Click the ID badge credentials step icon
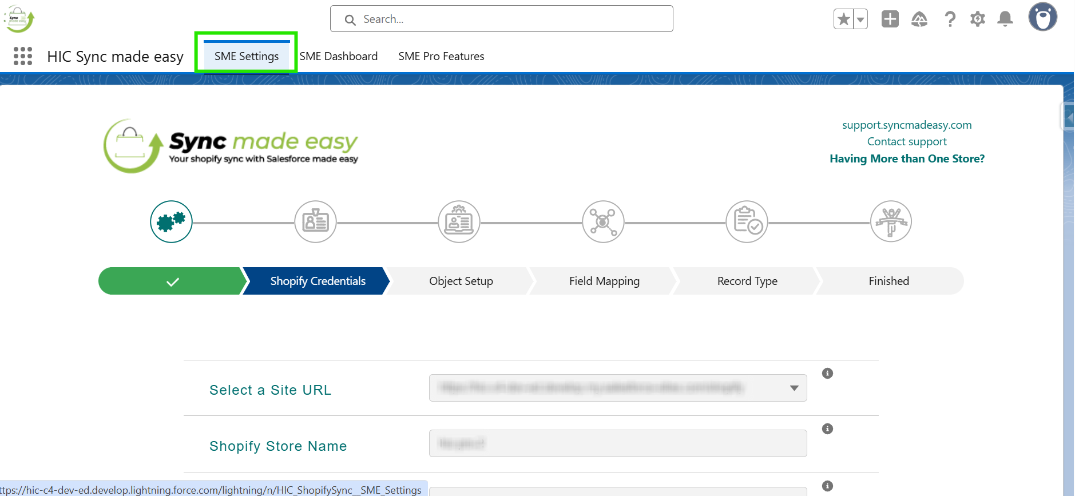Image resolution: width=1075 pixels, height=496 pixels. pos(315,222)
